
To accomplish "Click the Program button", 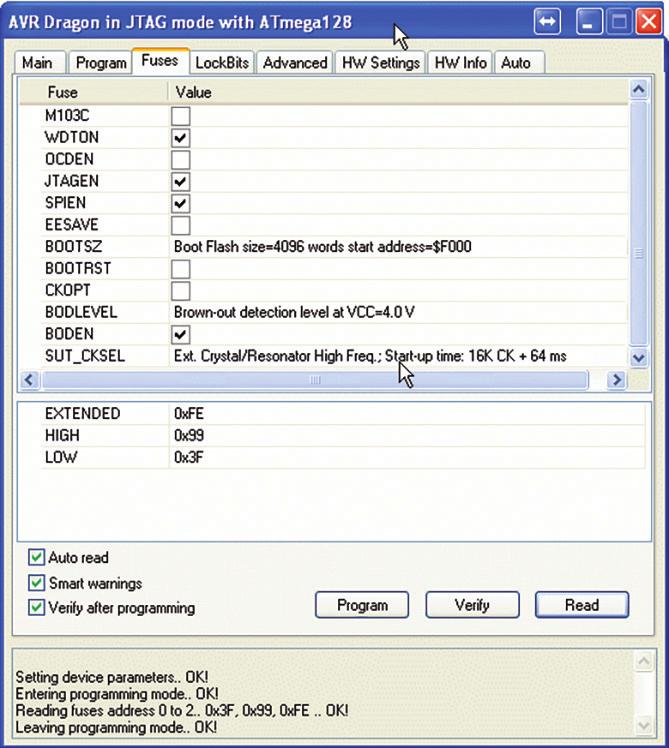I will (x=362, y=605).
